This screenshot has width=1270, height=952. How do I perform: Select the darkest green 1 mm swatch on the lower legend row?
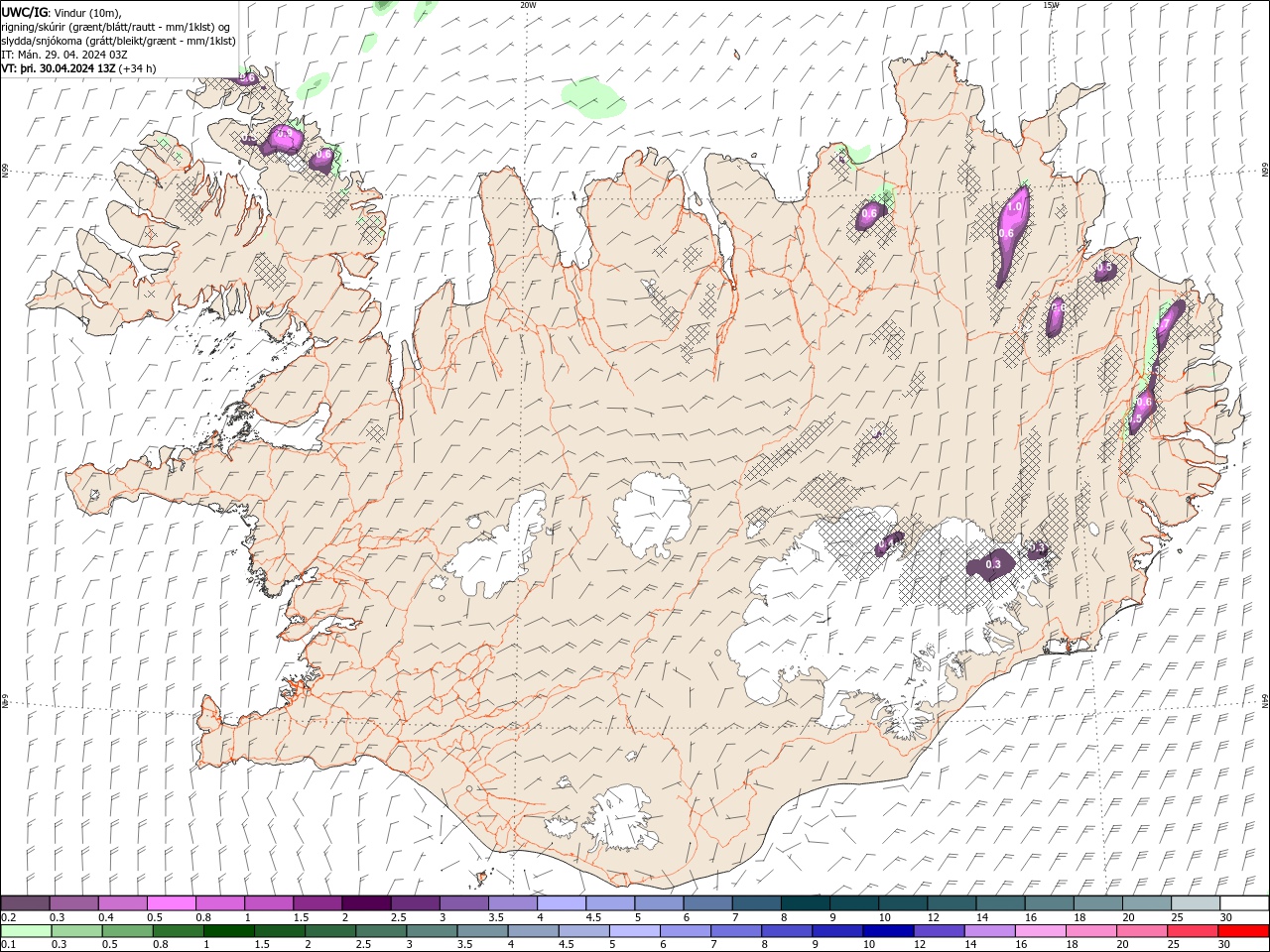pyautogui.click(x=228, y=931)
